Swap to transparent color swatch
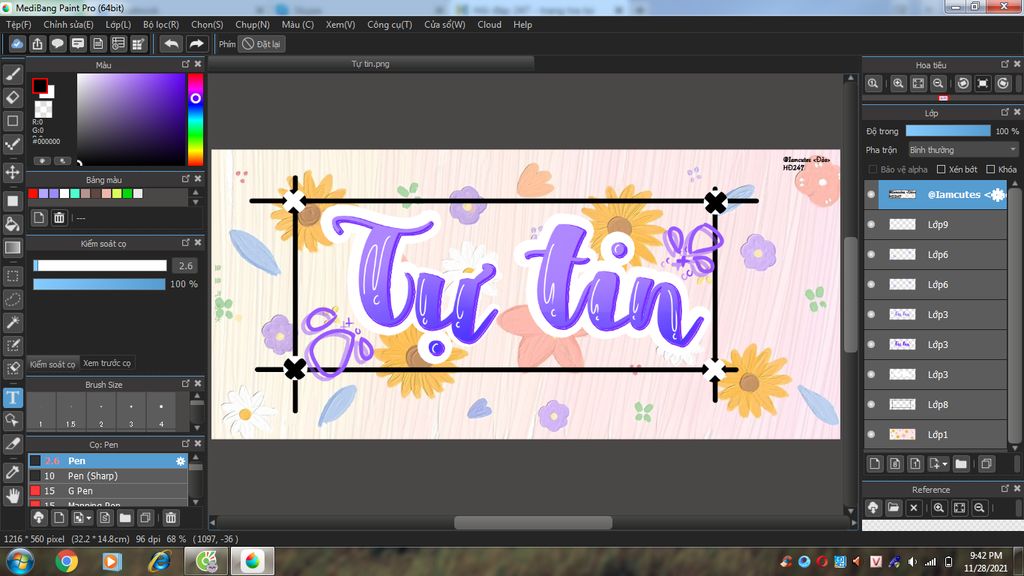Screen dimensions: 1024x576 click(43, 109)
